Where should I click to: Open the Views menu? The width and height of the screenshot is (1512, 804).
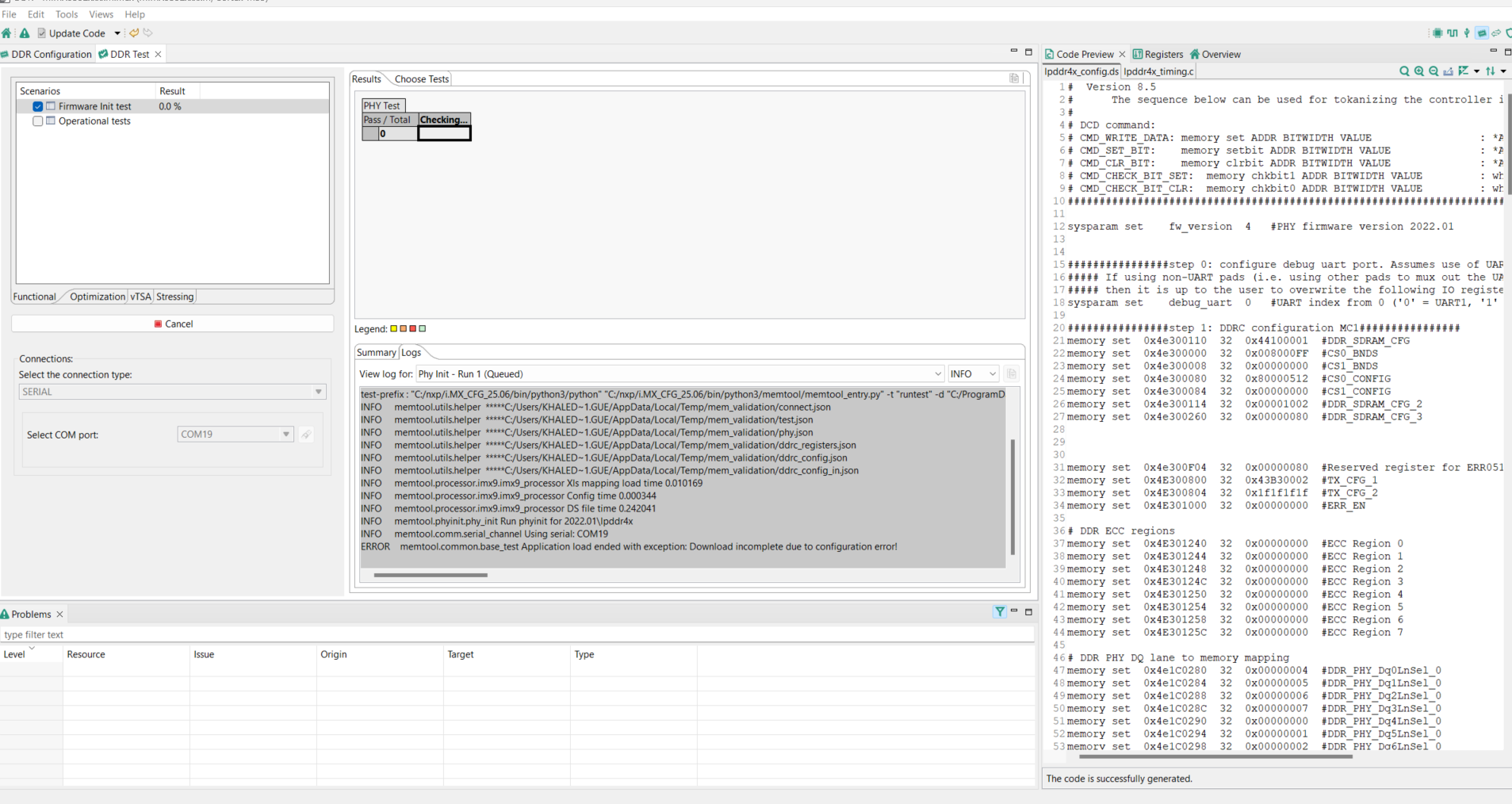pos(101,14)
